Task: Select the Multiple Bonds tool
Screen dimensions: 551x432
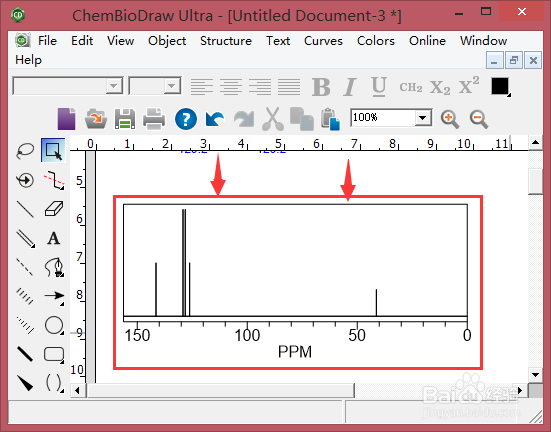Action: 25,239
